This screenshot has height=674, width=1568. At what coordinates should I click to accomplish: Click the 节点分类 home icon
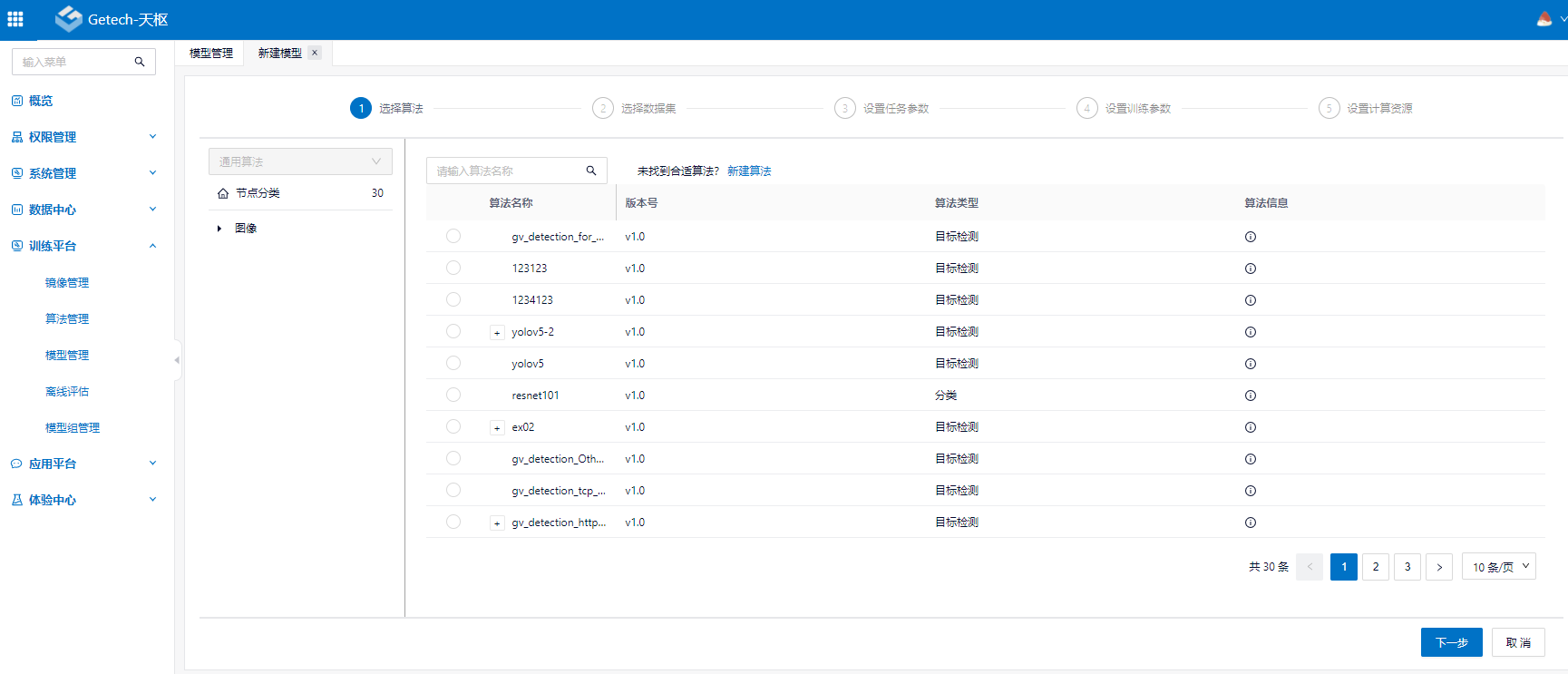(x=223, y=193)
